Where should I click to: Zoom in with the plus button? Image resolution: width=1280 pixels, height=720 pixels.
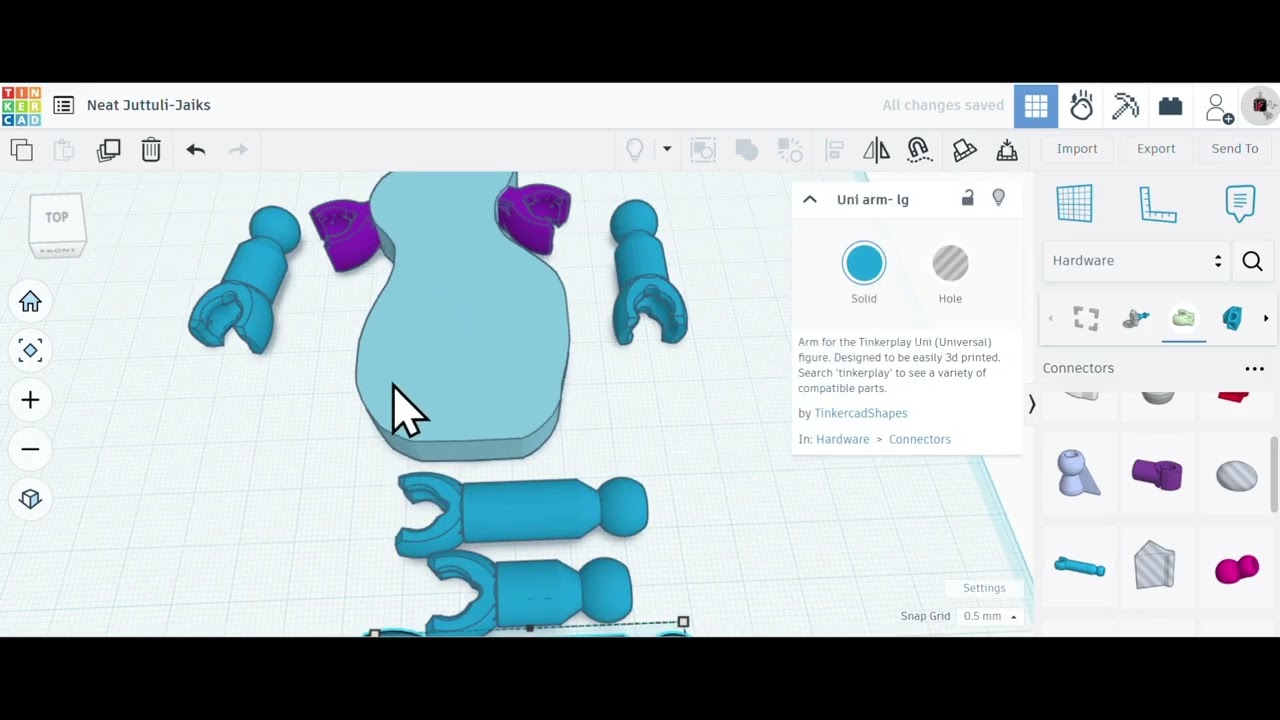(x=30, y=400)
